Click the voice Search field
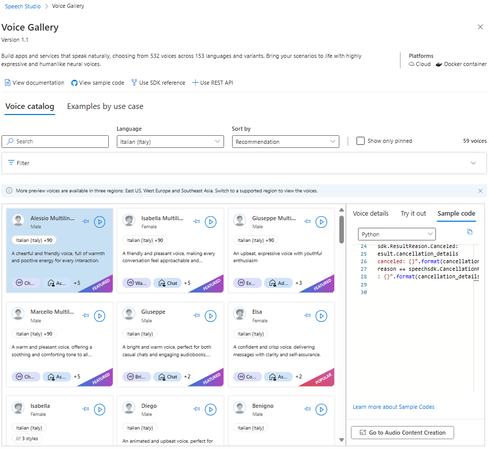The width and height of the screenshot is (489, 449). click(x=55, y=141)
